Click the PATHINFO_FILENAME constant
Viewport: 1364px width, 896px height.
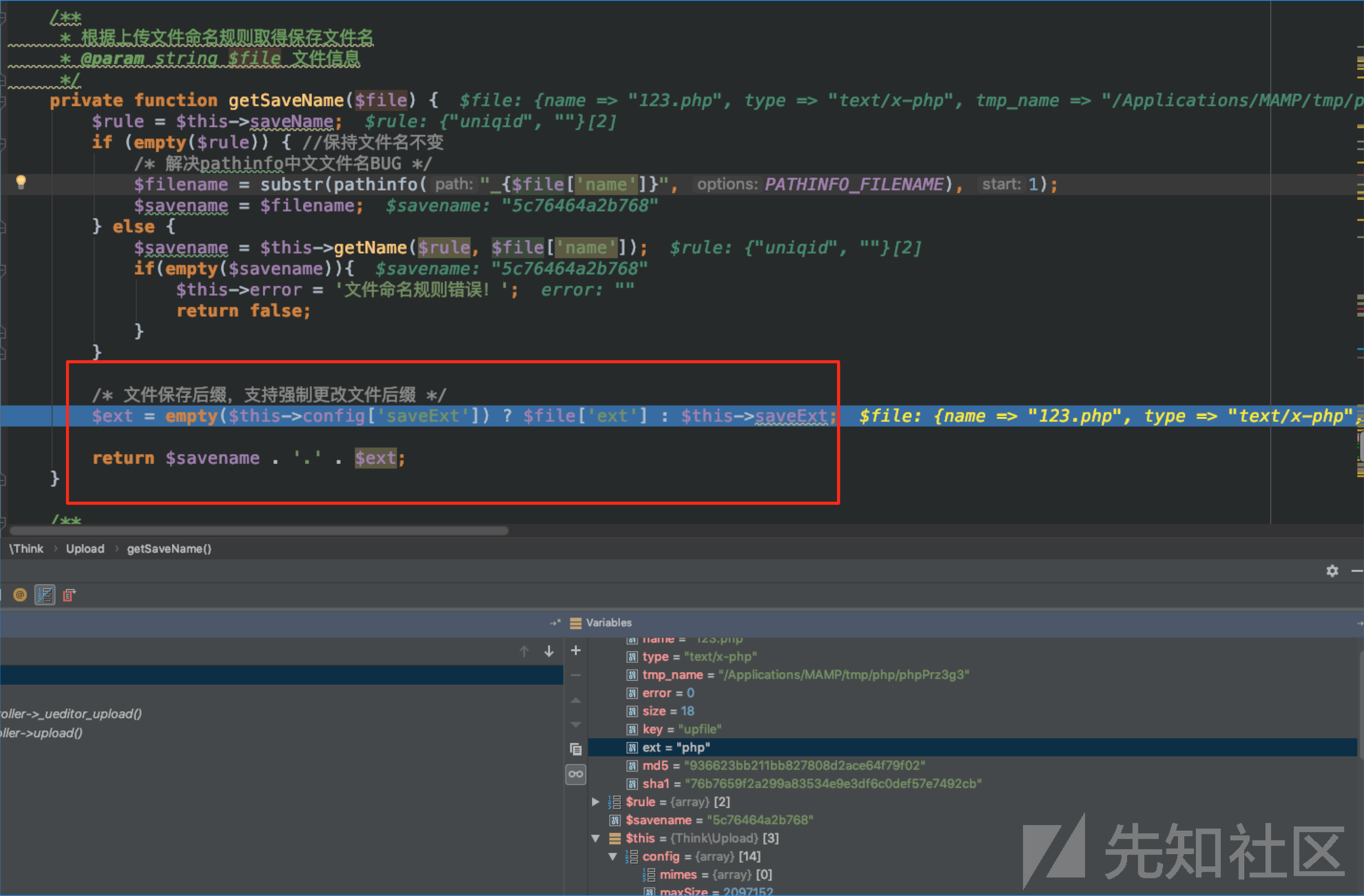click(x=854, y=185)
